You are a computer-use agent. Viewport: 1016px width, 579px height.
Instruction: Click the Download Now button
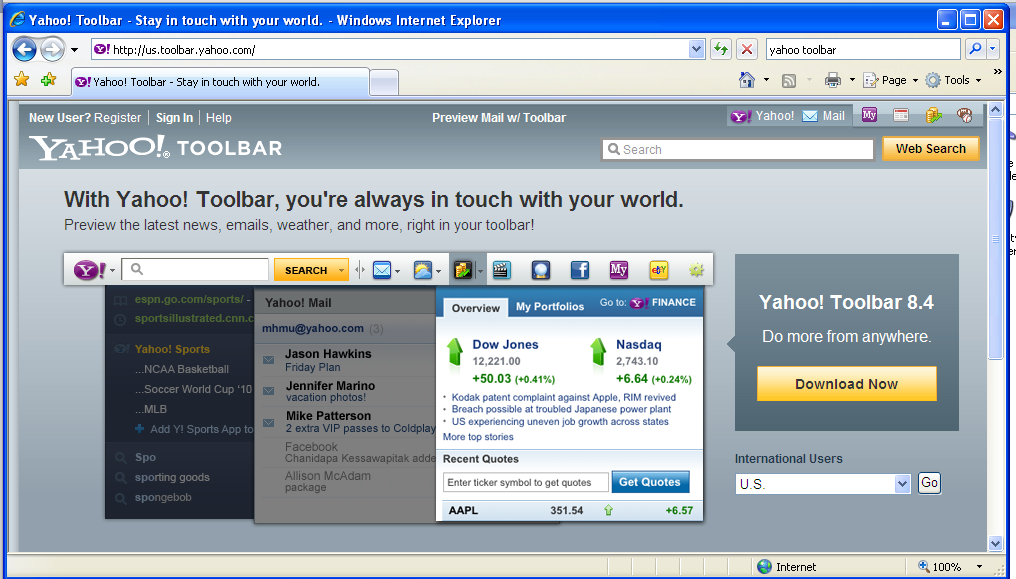[x=846, y=384]
